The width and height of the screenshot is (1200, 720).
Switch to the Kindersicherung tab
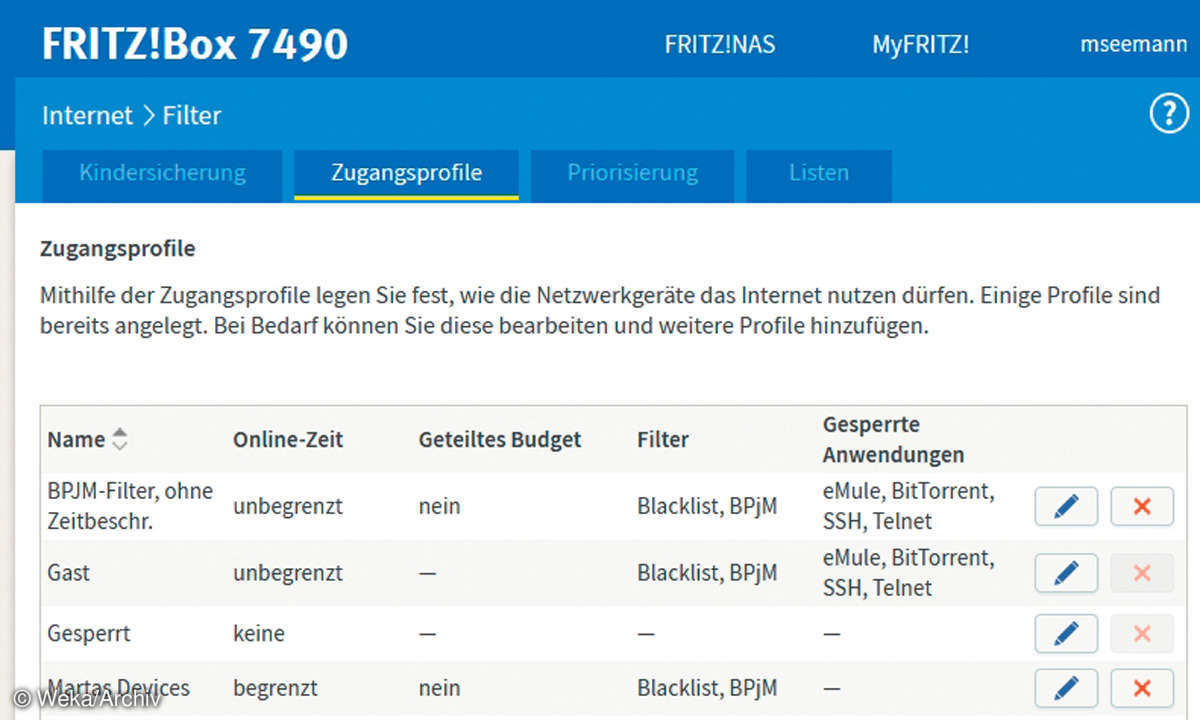pyautogui.click(x=162, y=174)
